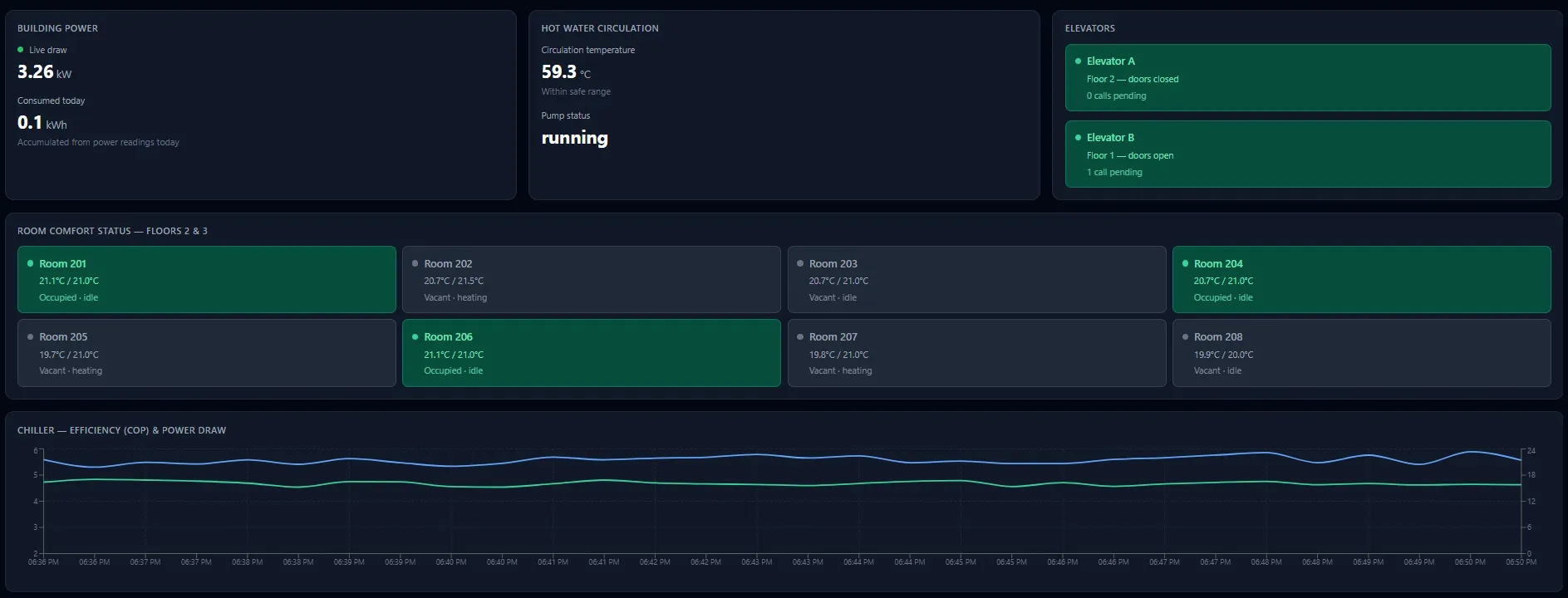Viewport: 1568px width, 598px height.
Task: Click the Chiller efficiency chart heading
Action: tap(121, 430)
